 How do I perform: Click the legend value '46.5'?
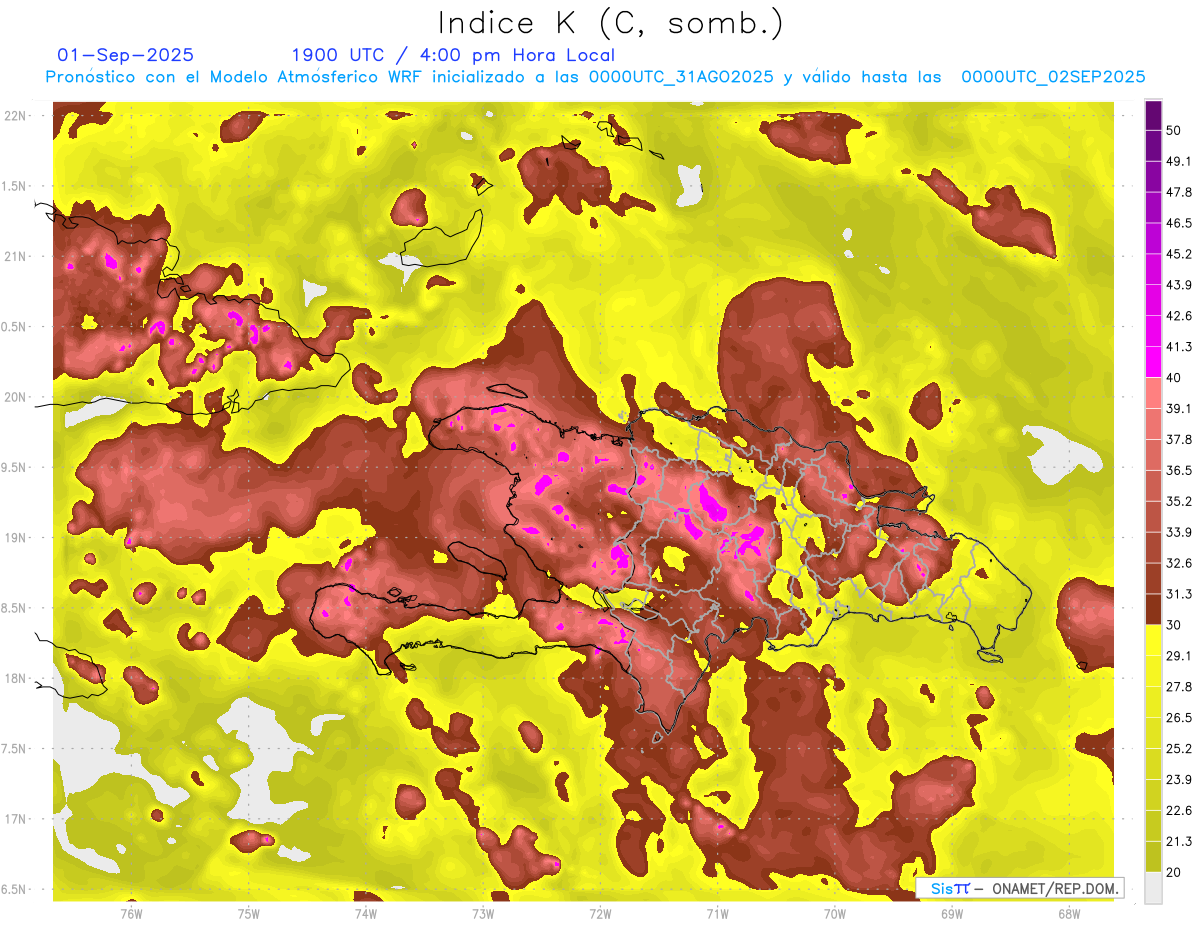coord(1179,223)
